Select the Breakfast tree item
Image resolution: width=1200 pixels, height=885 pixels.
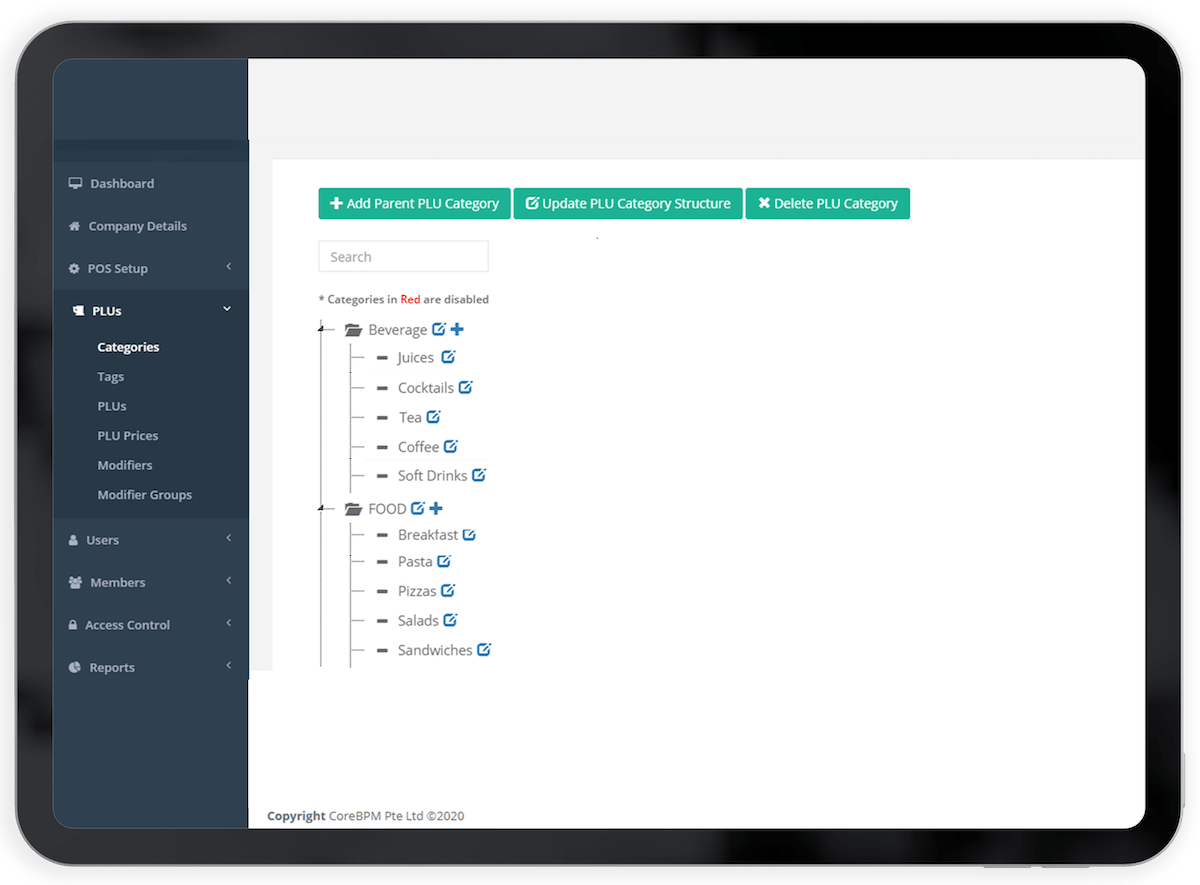pos(428,535)
